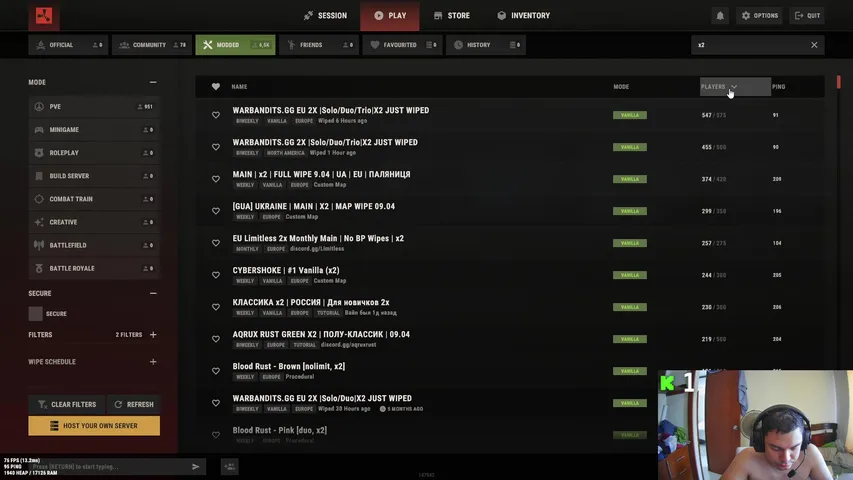
Task: Click the icon button beside chat box
Action: coord(230,466)
